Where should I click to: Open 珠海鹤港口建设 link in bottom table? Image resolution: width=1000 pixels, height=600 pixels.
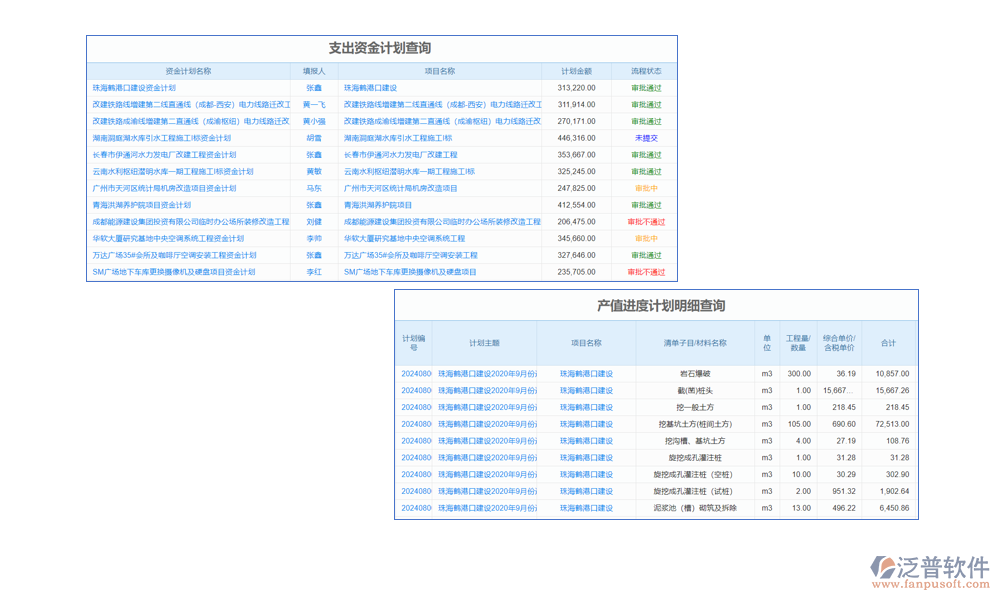click(x=588, y=373)
